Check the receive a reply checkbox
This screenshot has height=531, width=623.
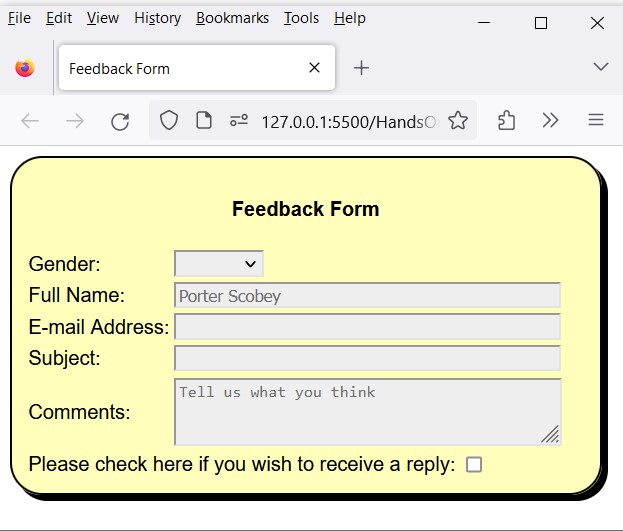pyautogui.click(x=474, y=464)
